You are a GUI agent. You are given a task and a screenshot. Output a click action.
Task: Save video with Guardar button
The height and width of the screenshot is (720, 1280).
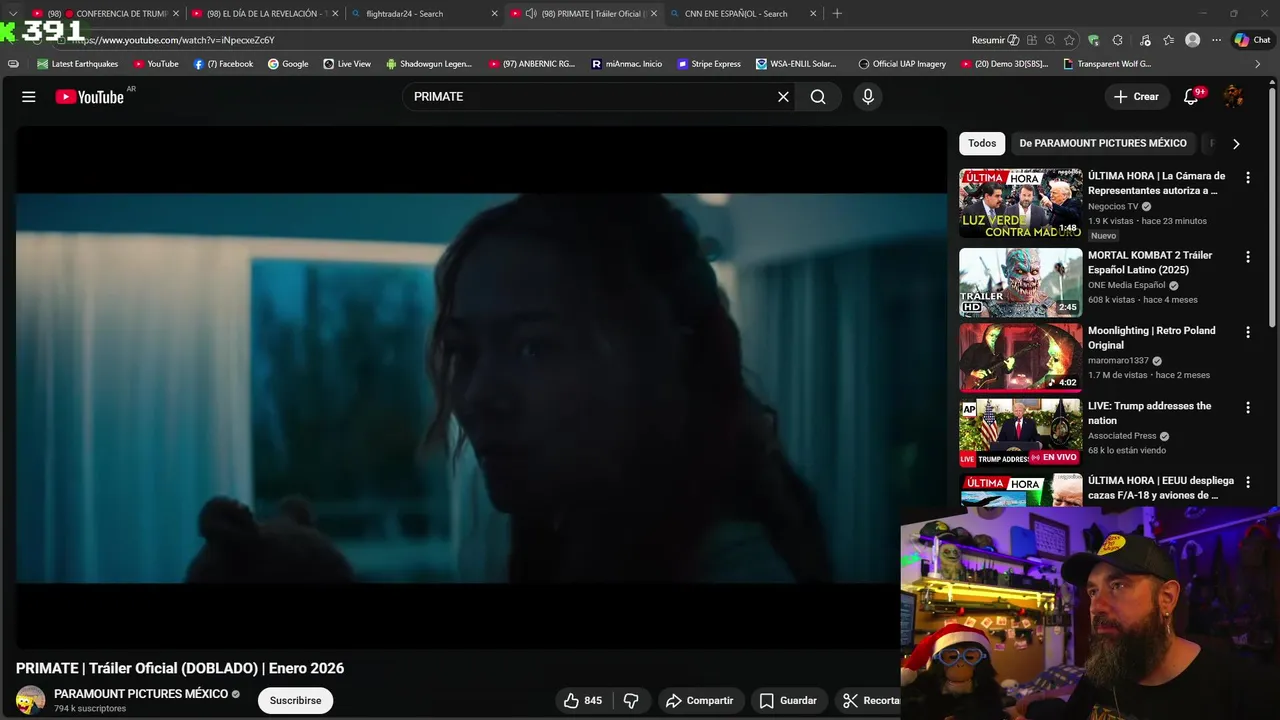[x=788, y=701]
